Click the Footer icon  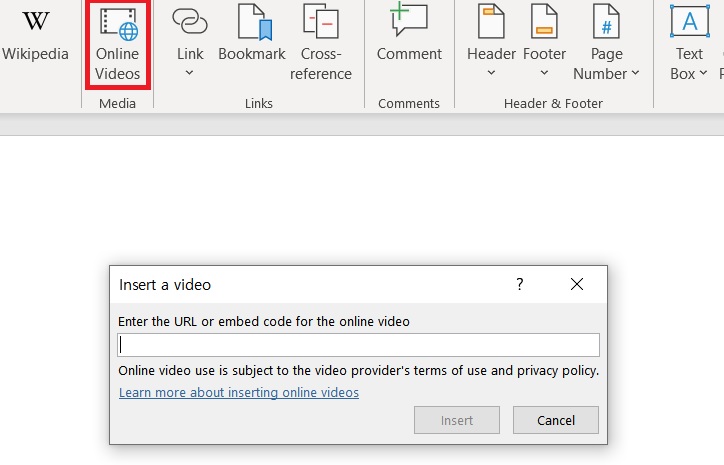pyautogui.click(x=544, y=21)
